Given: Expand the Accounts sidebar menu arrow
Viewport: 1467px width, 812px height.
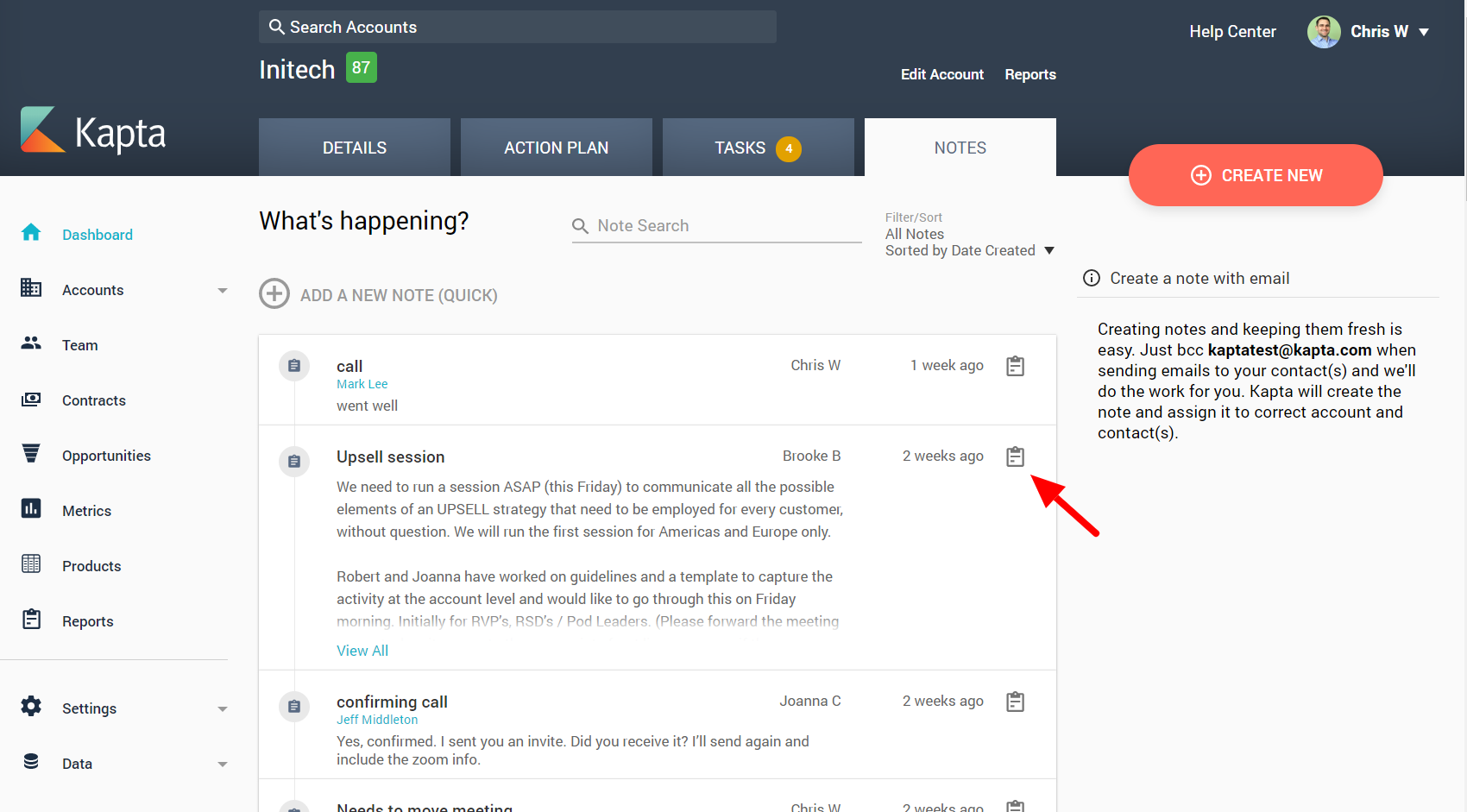Looking at the screenshot, I should click(x=223, y=291).
